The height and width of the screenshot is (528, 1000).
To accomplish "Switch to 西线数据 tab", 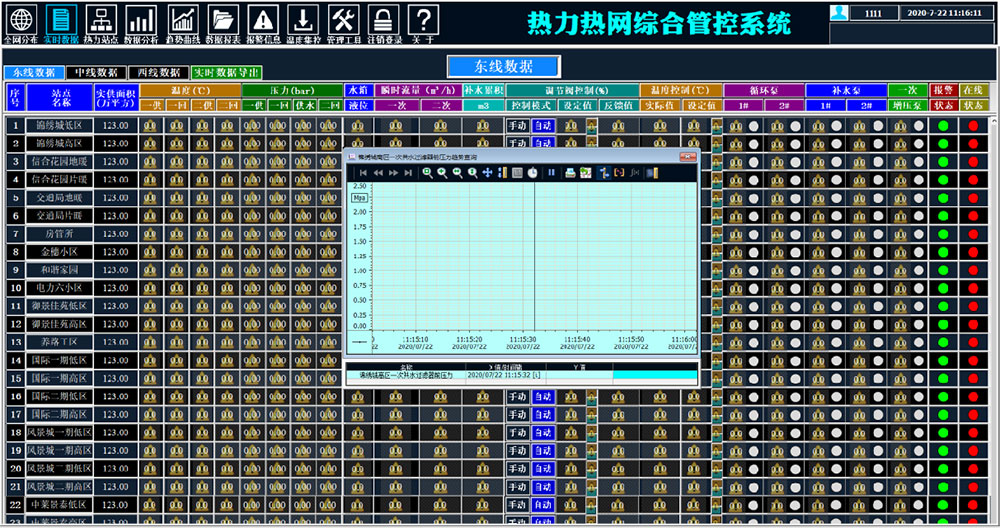I will 158,73.
